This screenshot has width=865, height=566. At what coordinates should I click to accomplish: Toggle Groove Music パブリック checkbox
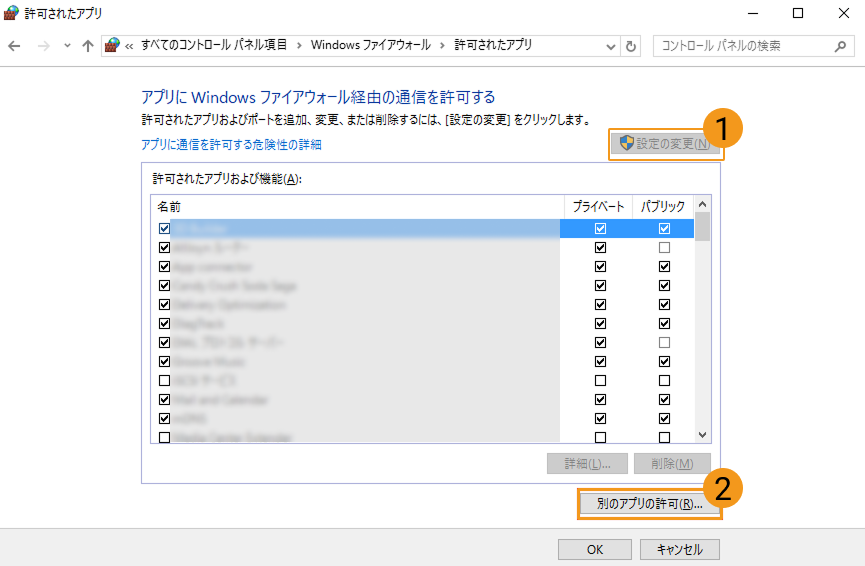pos(664,361)
